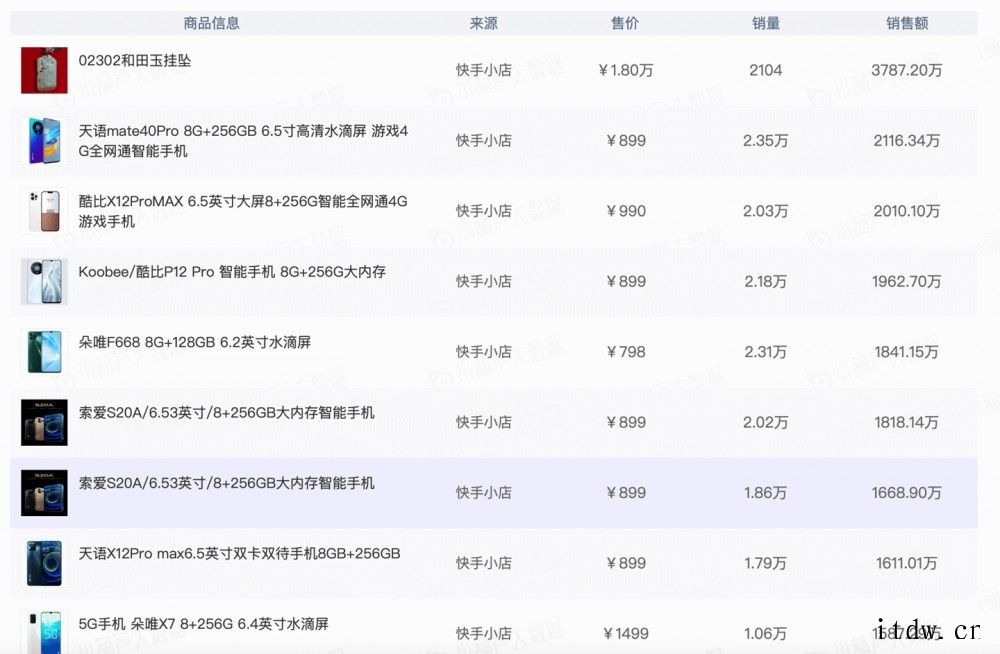This screenshot has height=654, width=1000.
Task: Select Koobee/酷比P12 Pro product title
Action: click(232, 272)
